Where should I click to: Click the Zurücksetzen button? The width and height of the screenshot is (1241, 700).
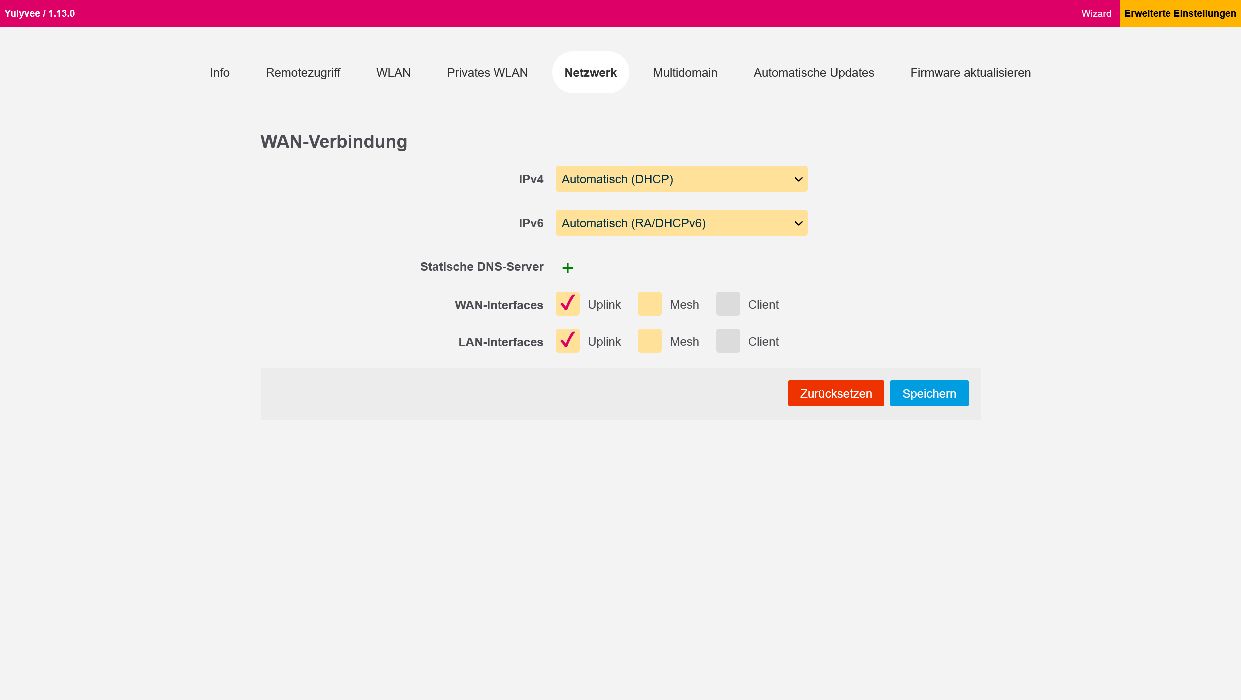click(835, 393)
